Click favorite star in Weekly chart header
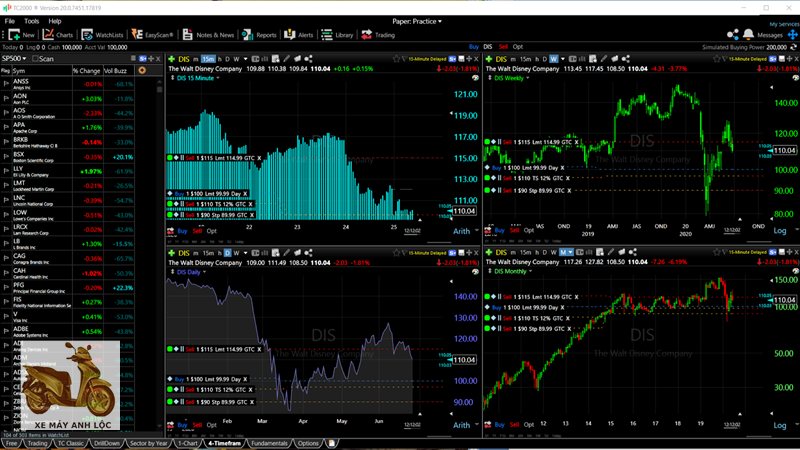Screen dimensions: 800x450 pos(716,59)
